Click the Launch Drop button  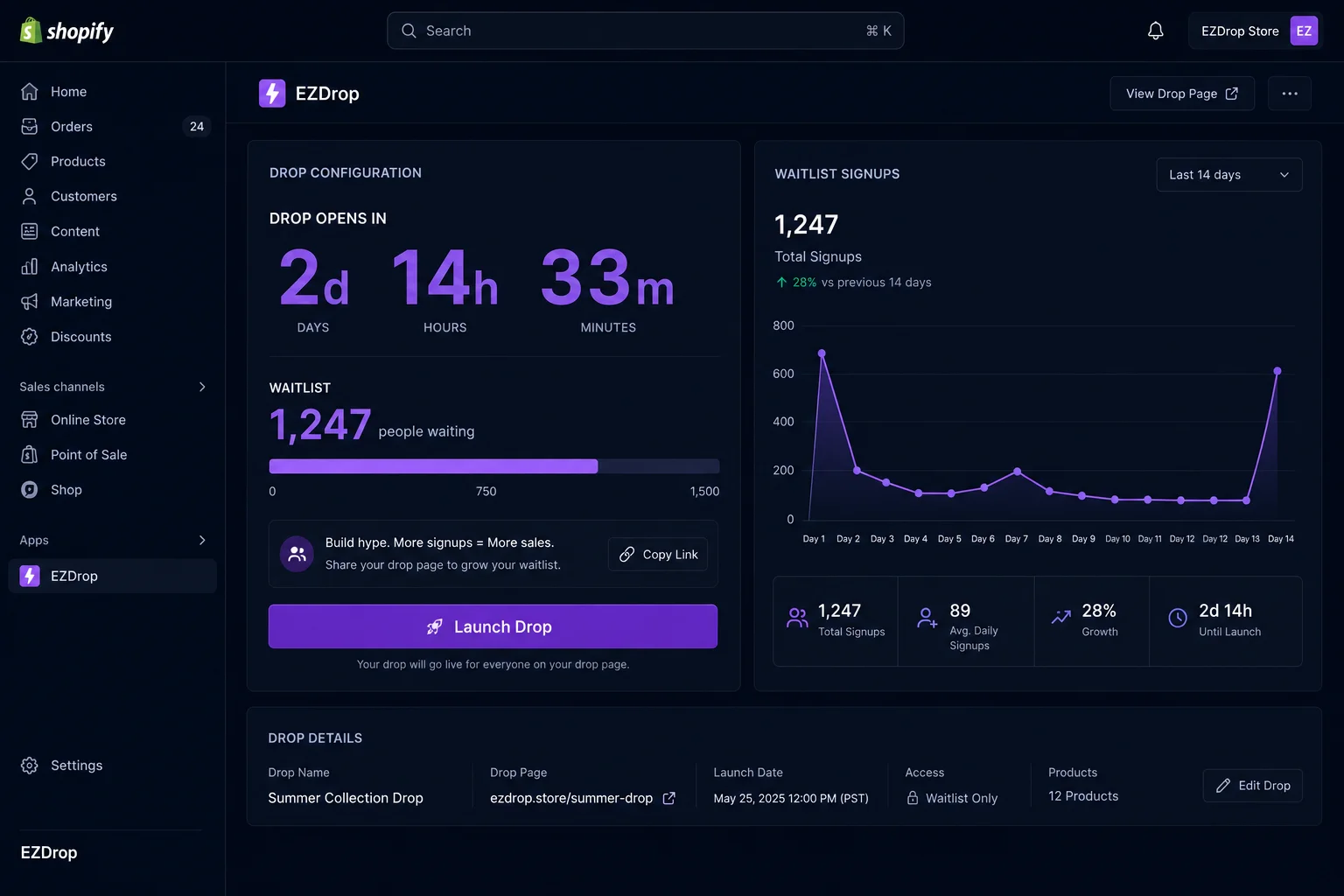click(493, 626)
